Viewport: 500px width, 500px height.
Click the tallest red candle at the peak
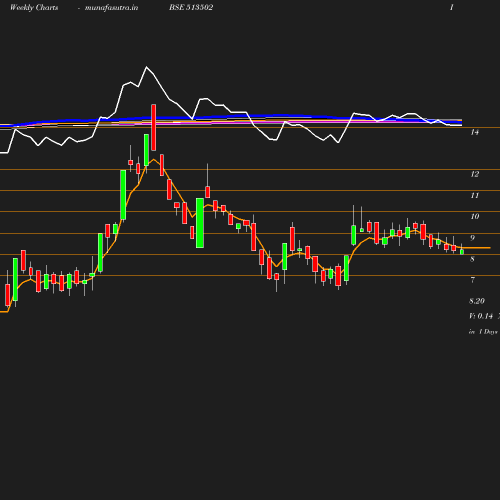coord(153,127)
